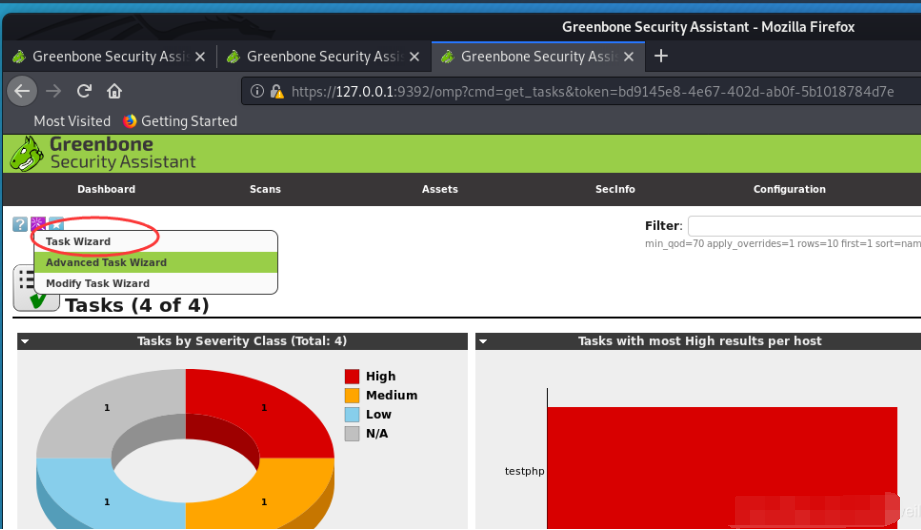The image size is (921, 530).
Task: Click the purple wizard wand icon
Action: pos(38,223)
